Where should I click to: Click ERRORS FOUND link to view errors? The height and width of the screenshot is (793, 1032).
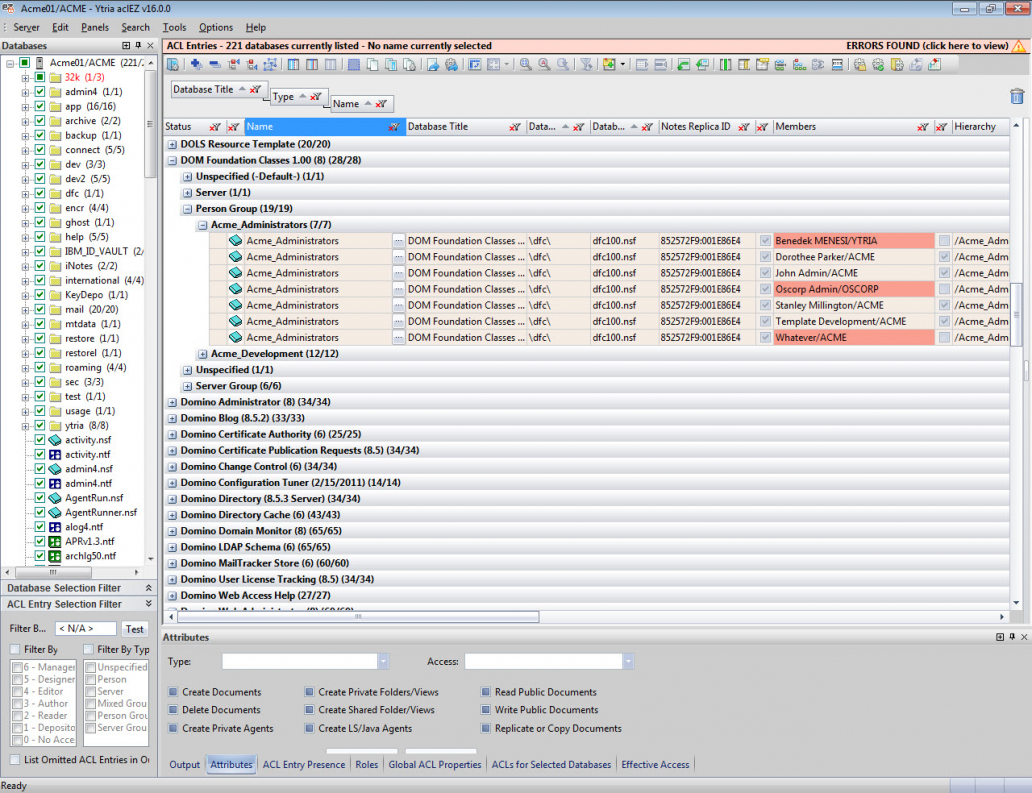coord(927,46)
